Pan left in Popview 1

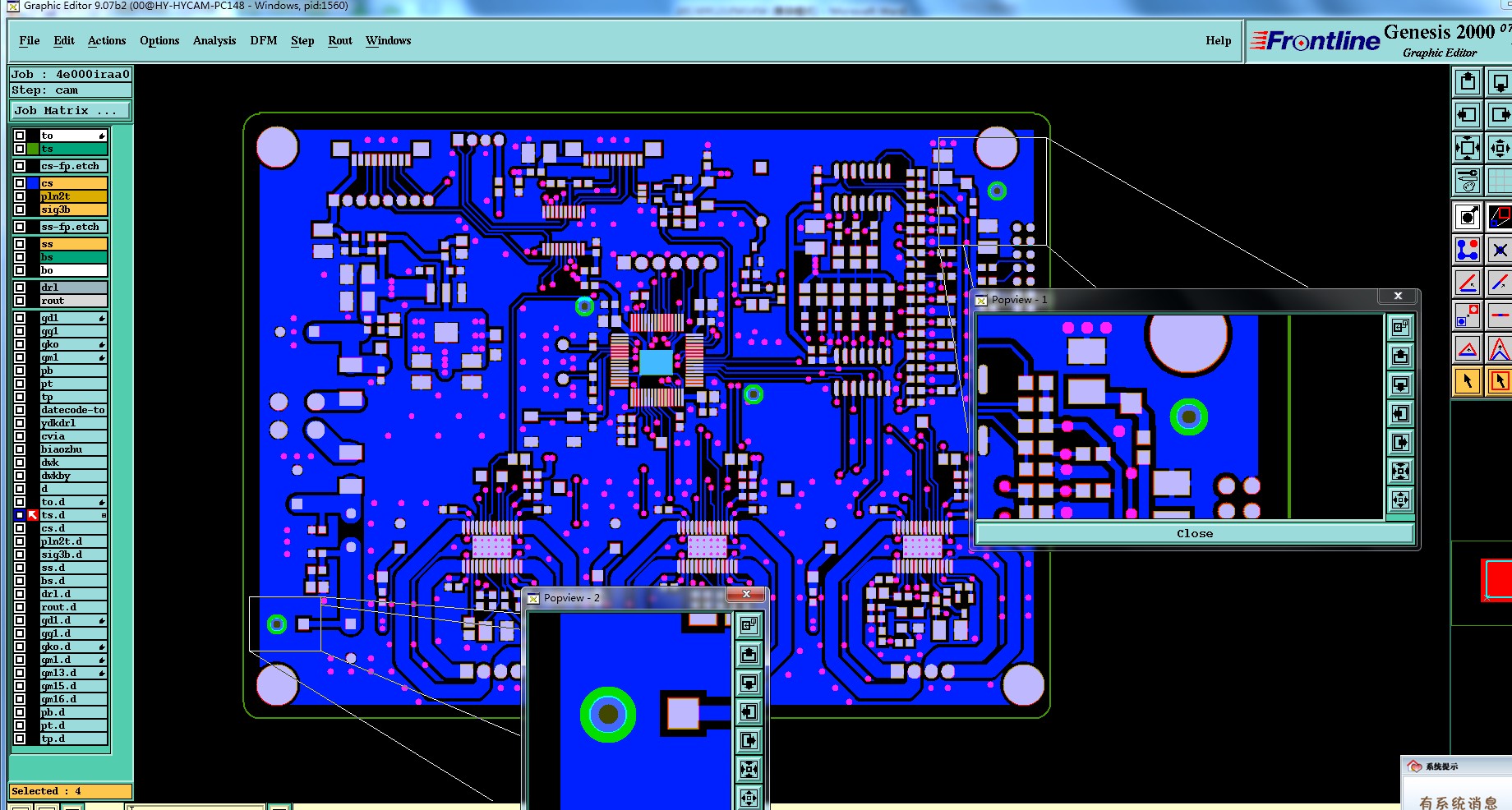pyautogui.click(x=1400, y=413)
